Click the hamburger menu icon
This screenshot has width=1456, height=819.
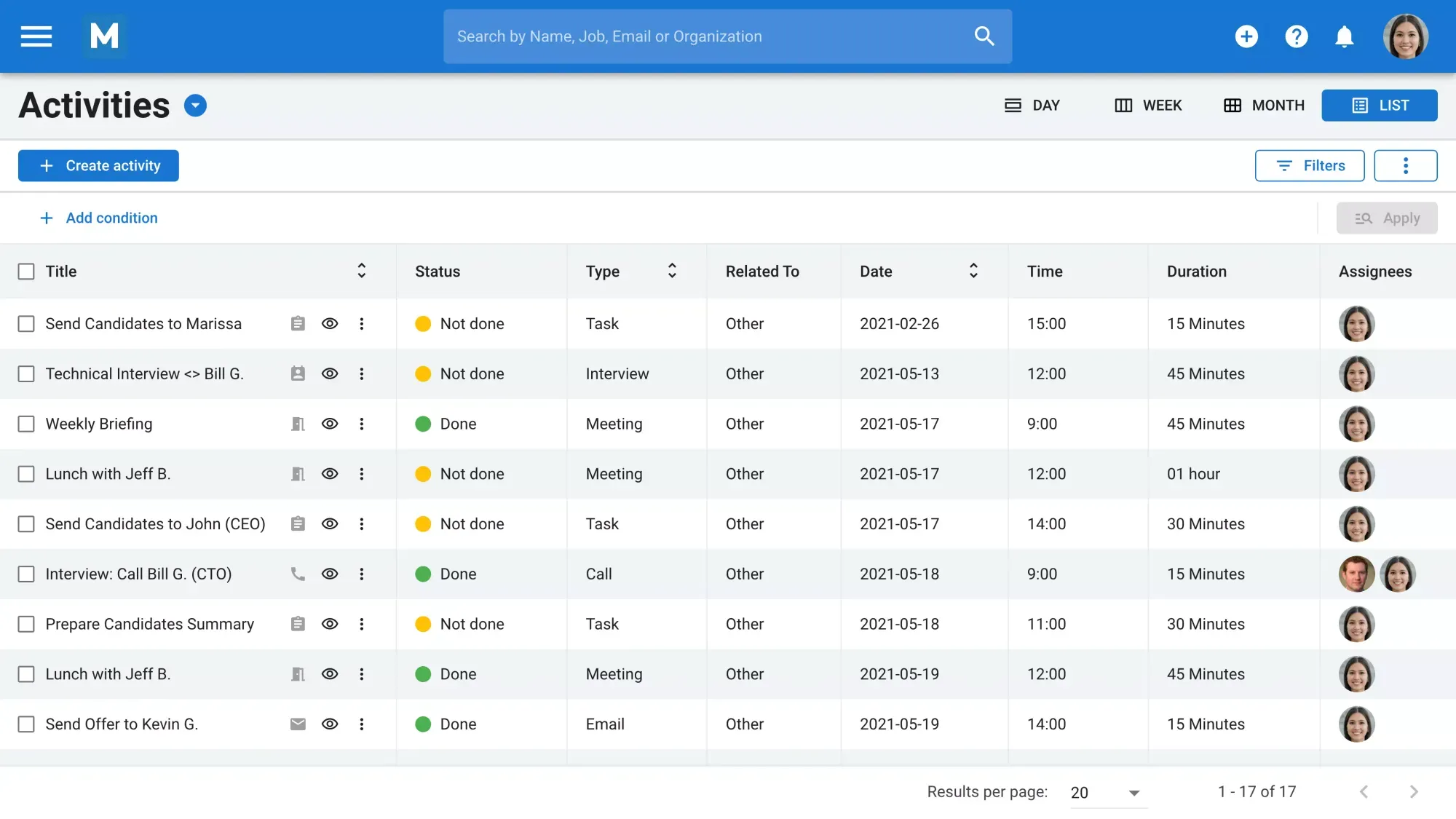[36, 36]
